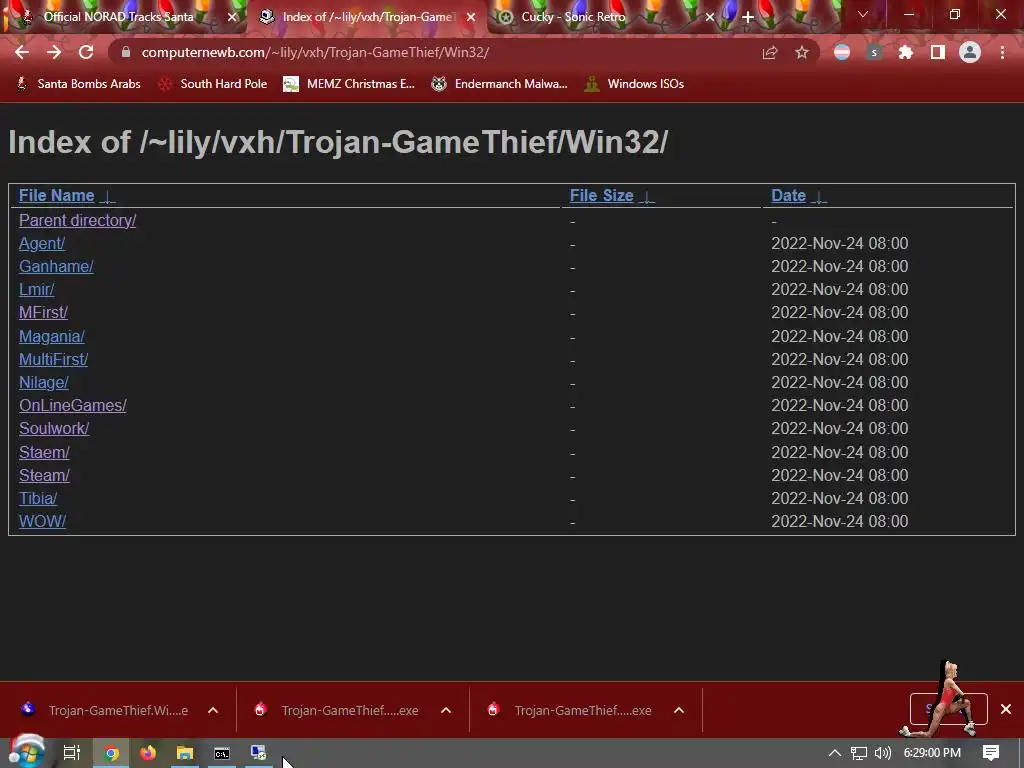1024x768 pixels.
Task: Open the MultiFirst/ folder link
Action: (54, 359)
